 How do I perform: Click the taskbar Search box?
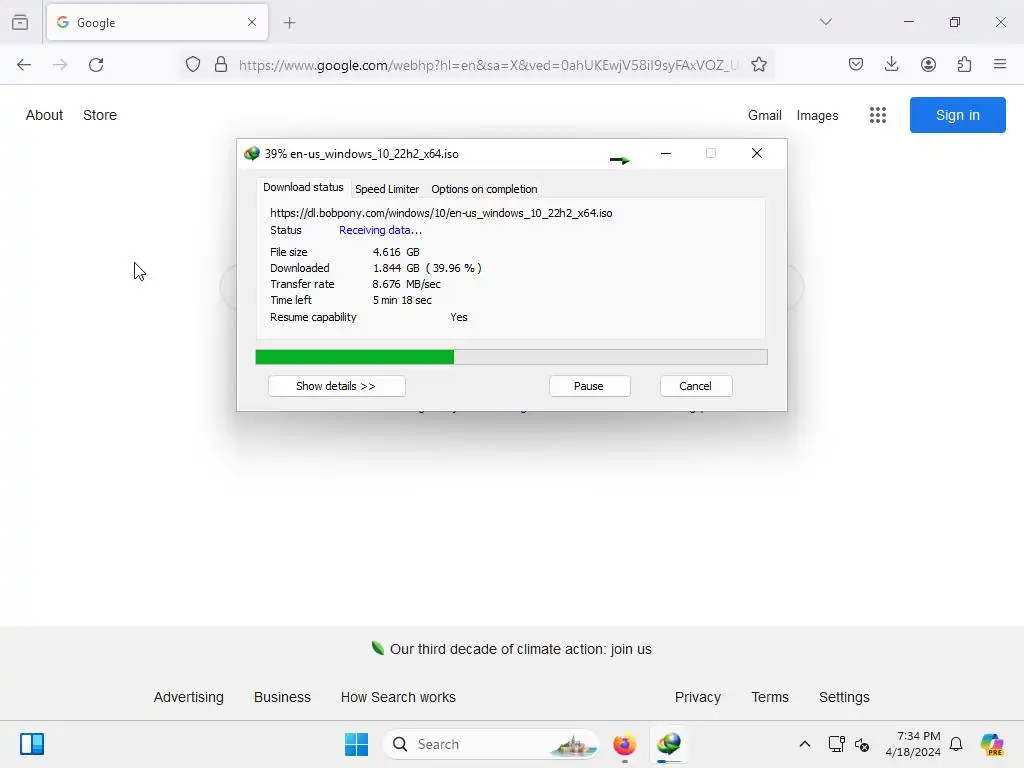tap(490, 744)
